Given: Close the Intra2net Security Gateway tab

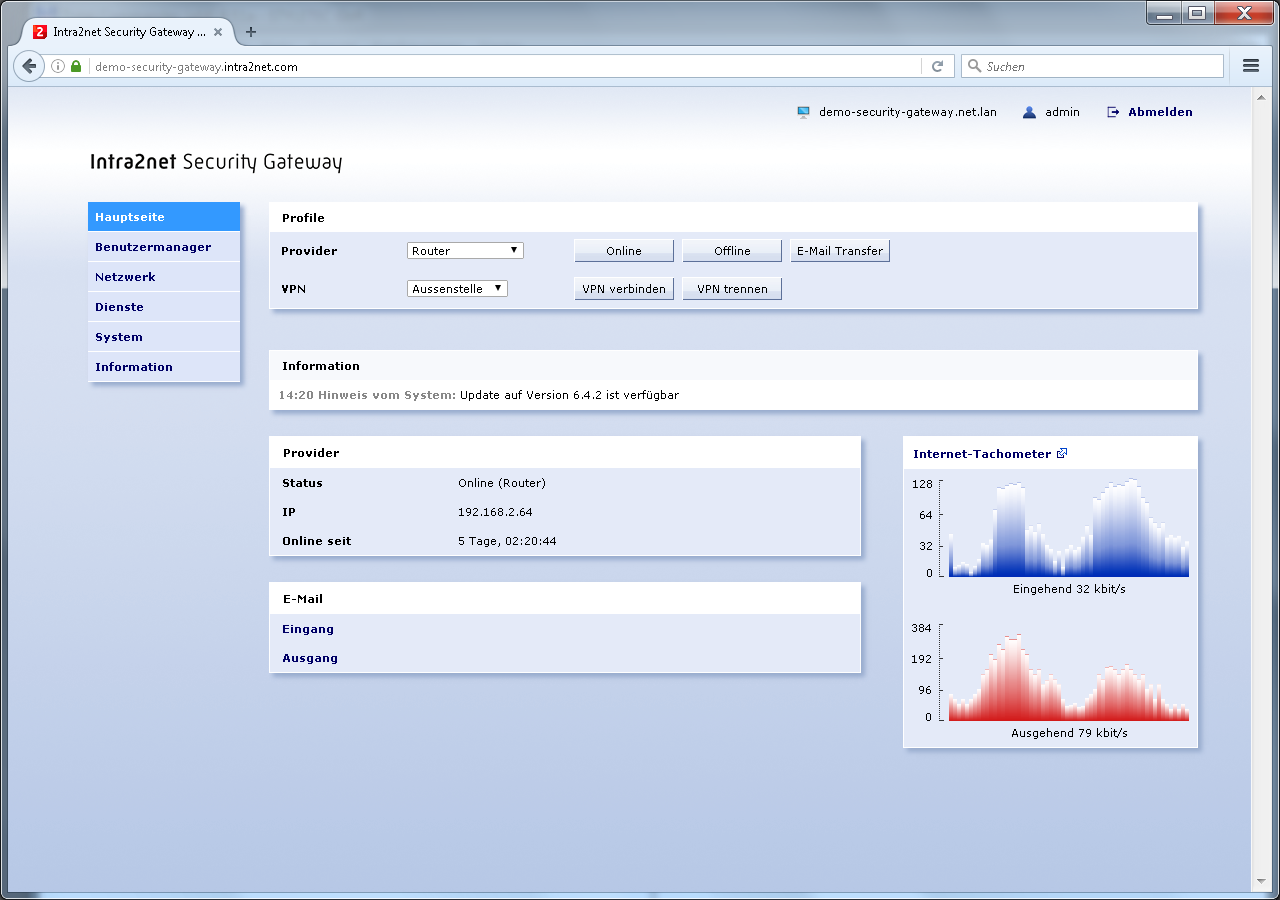Looking at the screenshot, I should (218, 32).
